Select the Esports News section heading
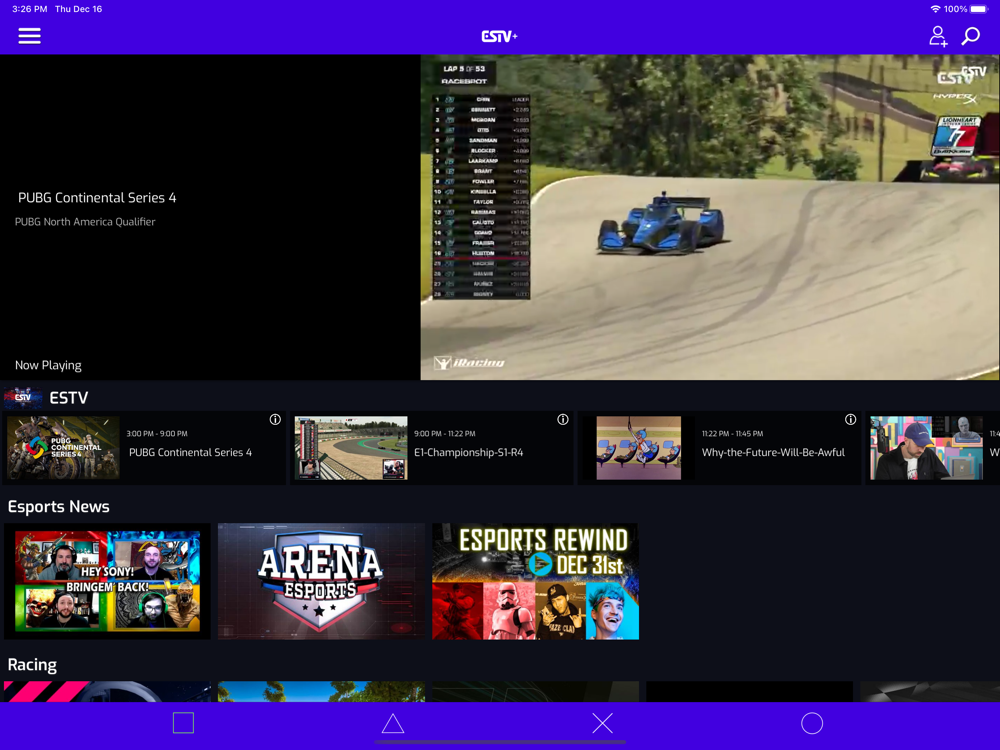This screenshot has height=750, width=1000. click(59, 506)
